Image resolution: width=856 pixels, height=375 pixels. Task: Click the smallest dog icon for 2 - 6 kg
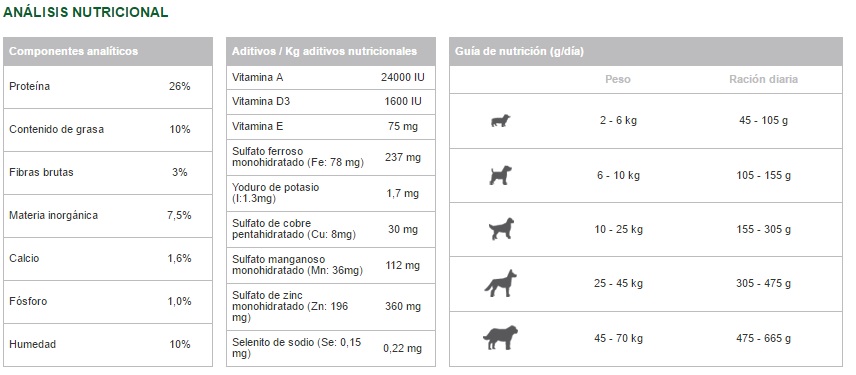[x=500, y=121]
